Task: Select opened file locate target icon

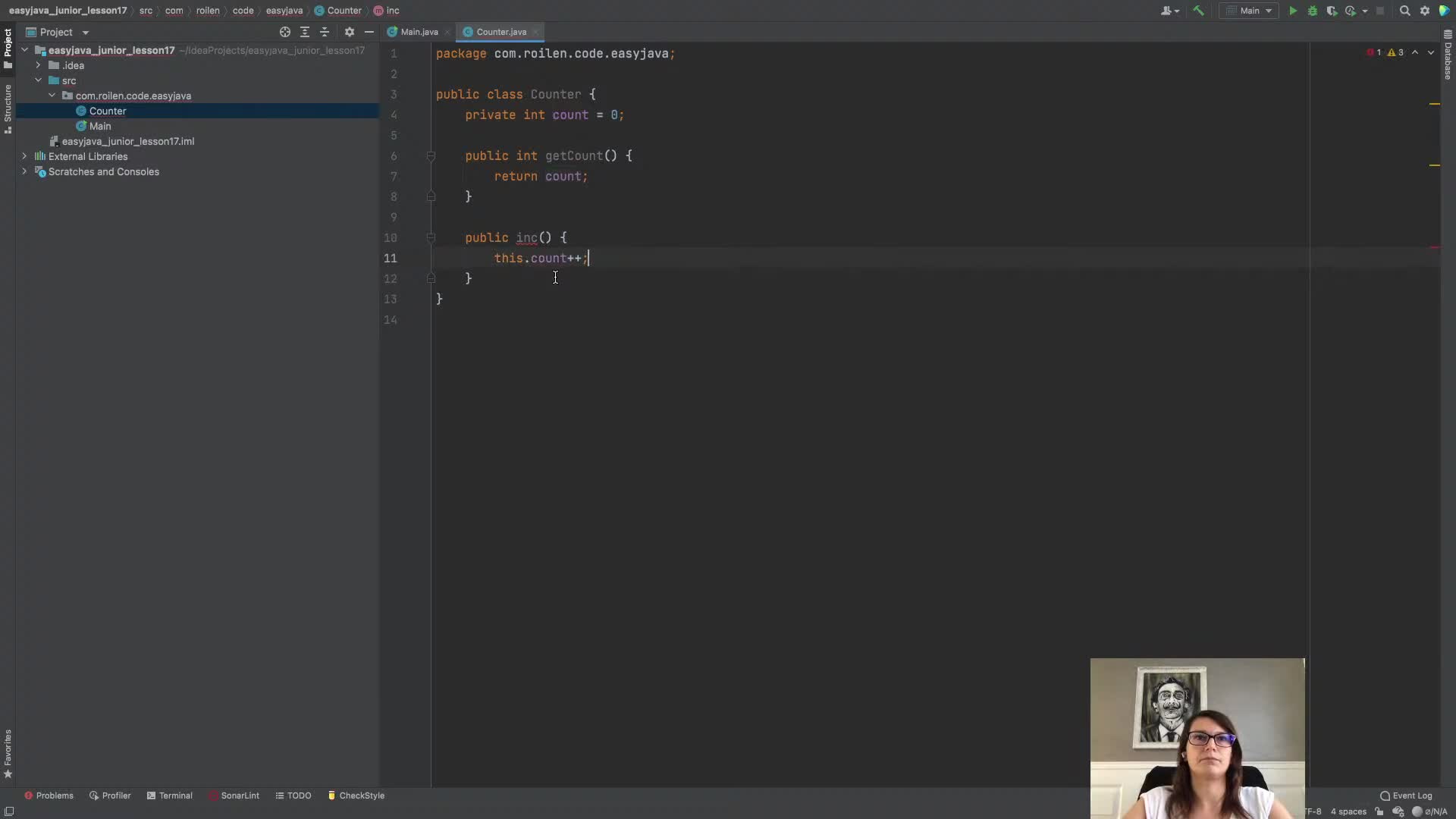Action: (x=285, y=32)
